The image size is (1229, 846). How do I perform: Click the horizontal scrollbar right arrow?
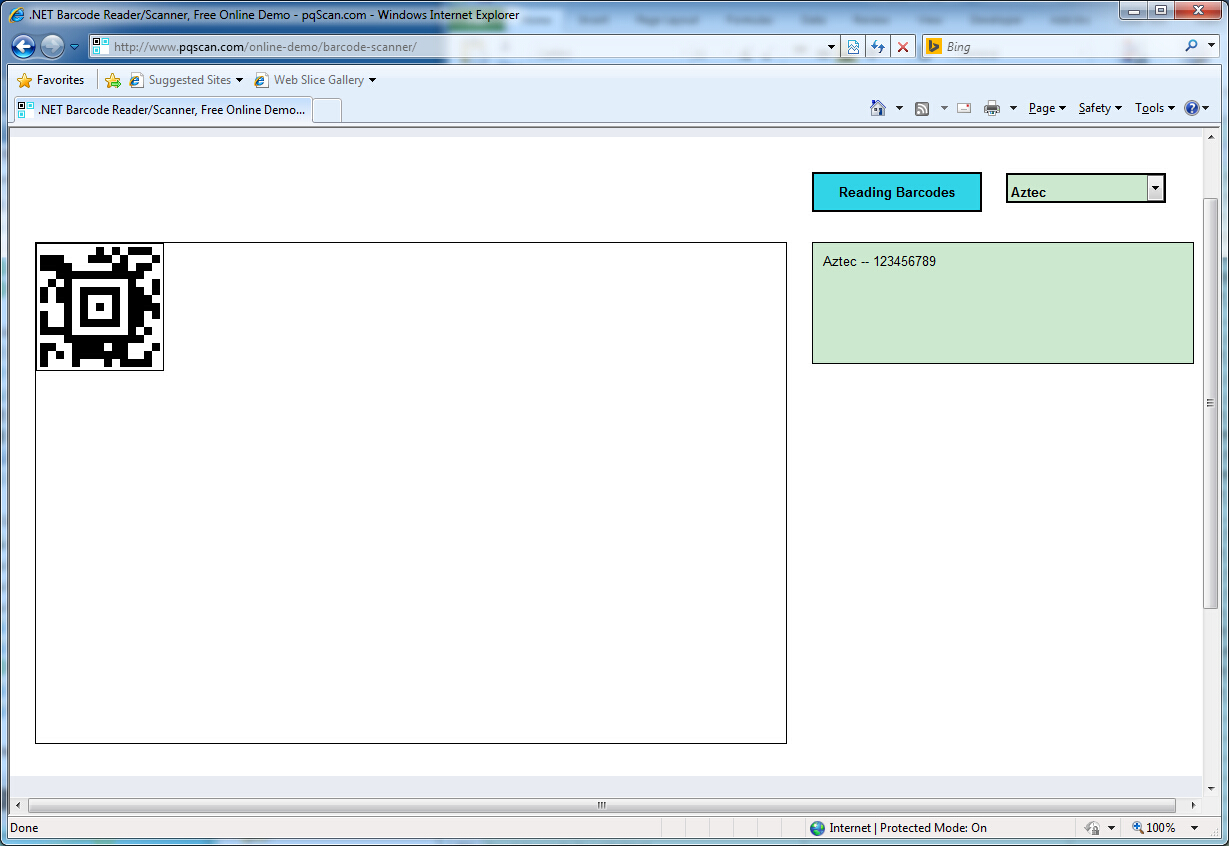click(1193, 805)
